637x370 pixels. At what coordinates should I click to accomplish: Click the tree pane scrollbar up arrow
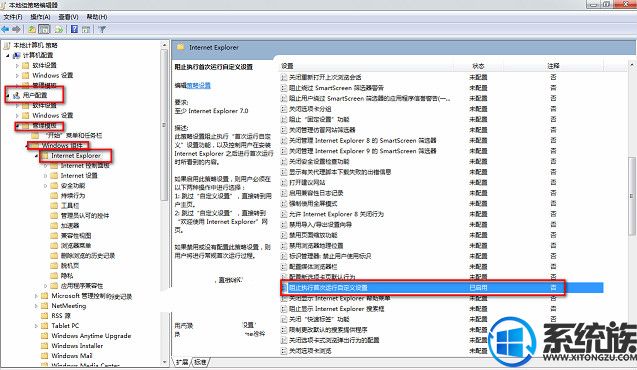165,45
